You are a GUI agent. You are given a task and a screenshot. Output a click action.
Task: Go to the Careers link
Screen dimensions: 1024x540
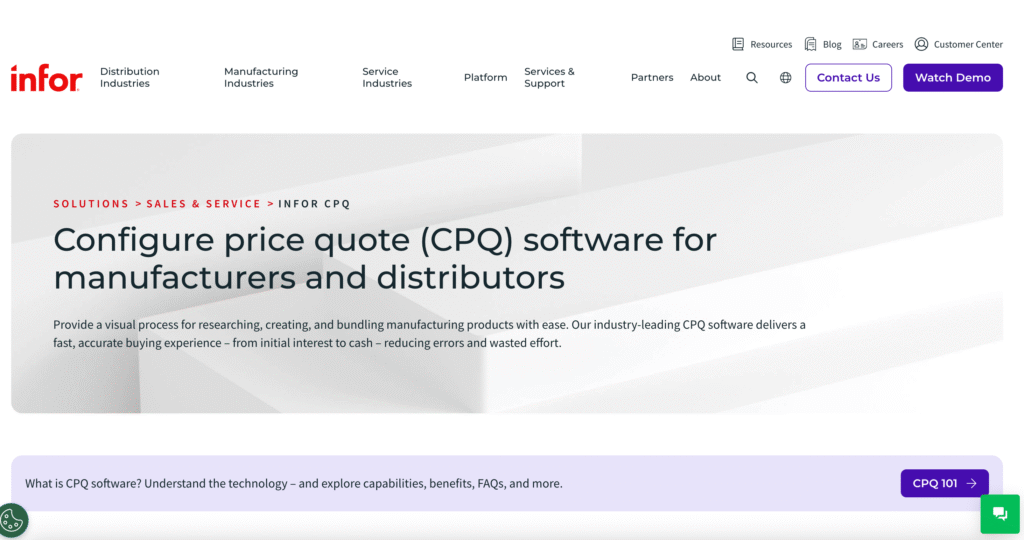coord(888,44)
